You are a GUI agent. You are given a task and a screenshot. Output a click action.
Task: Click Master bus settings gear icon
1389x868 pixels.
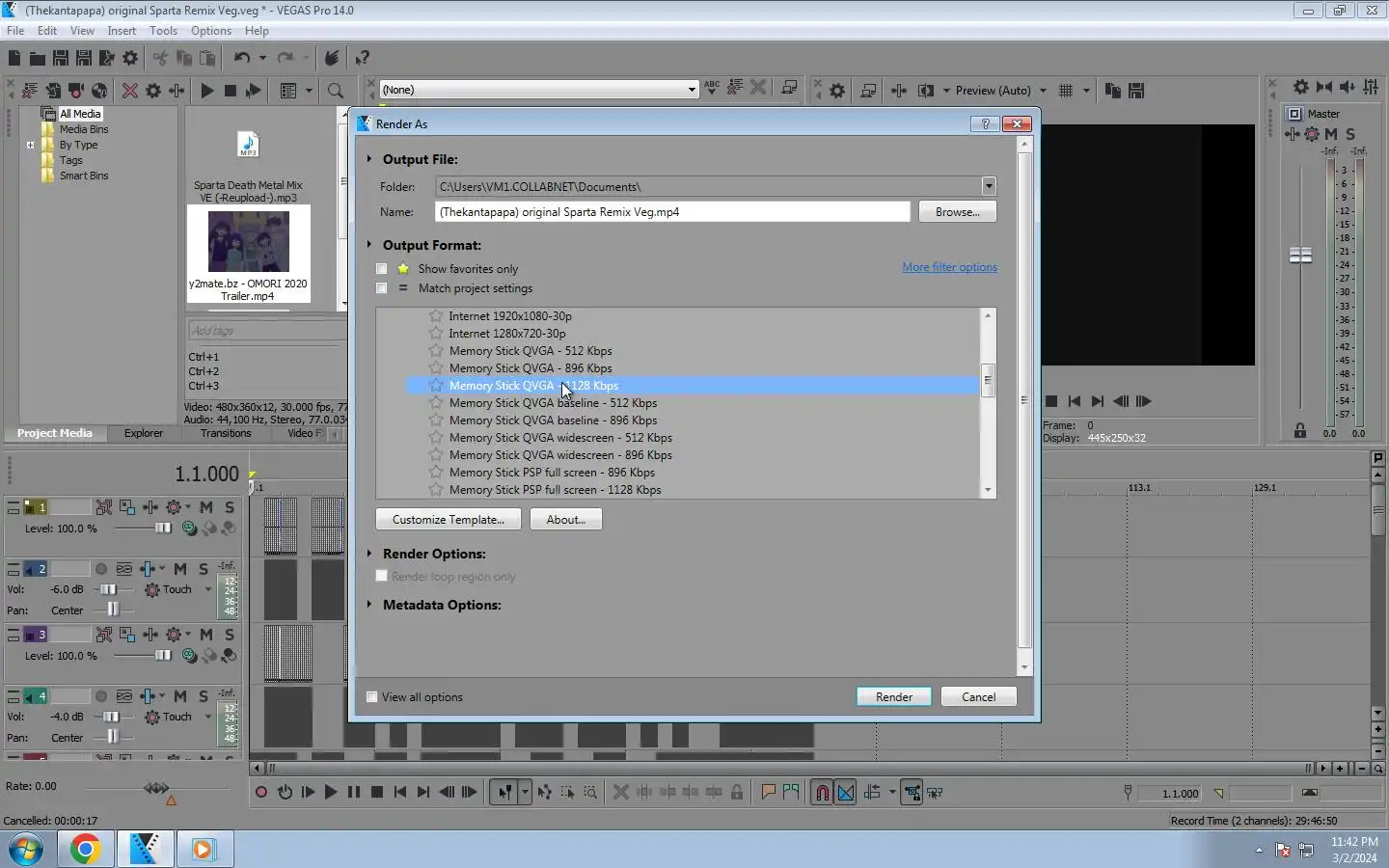[x=1312, y=134]
